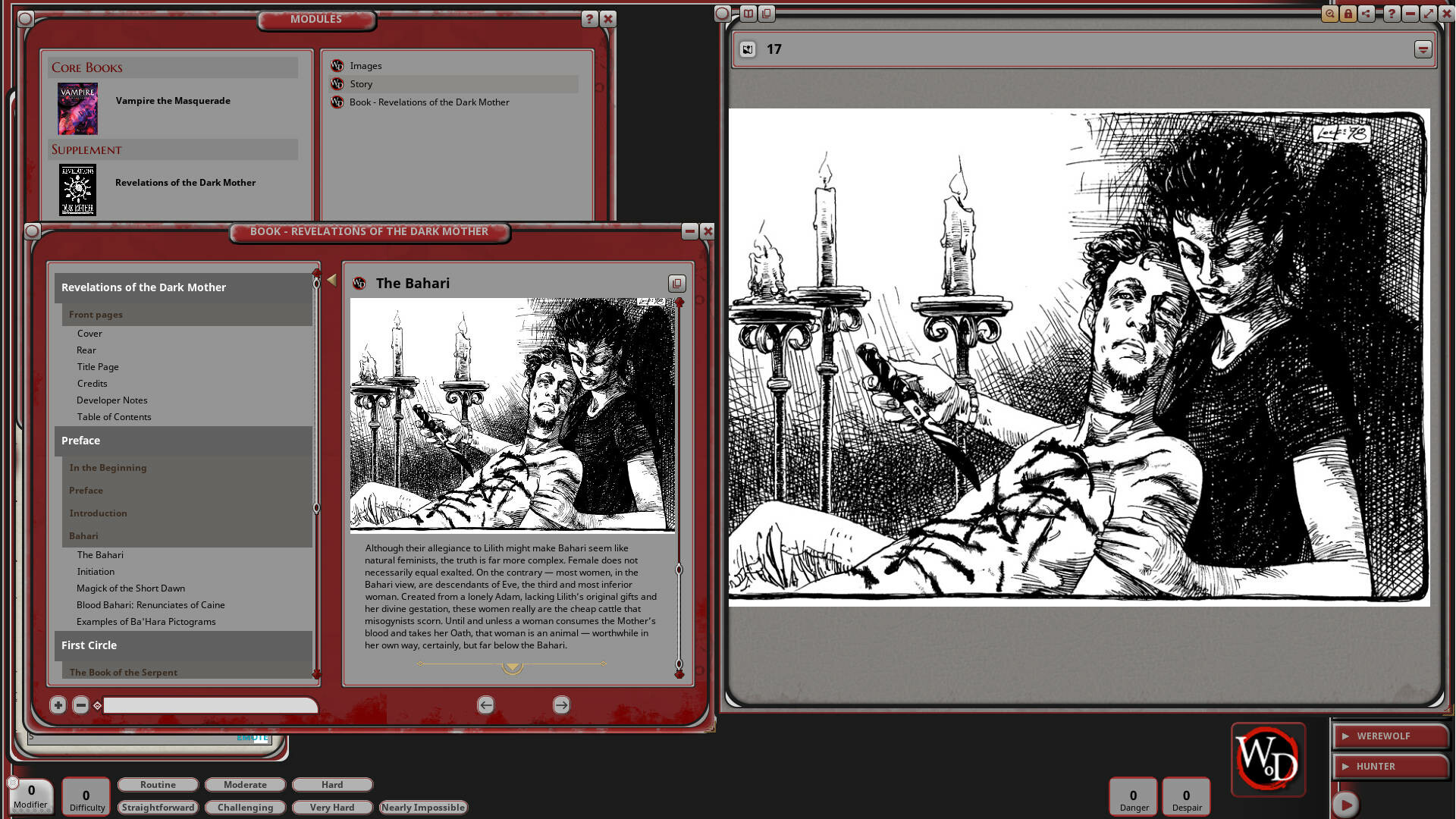
Task: Open Revelations of the Dark Mother supplement
Action: click(185, 183)
